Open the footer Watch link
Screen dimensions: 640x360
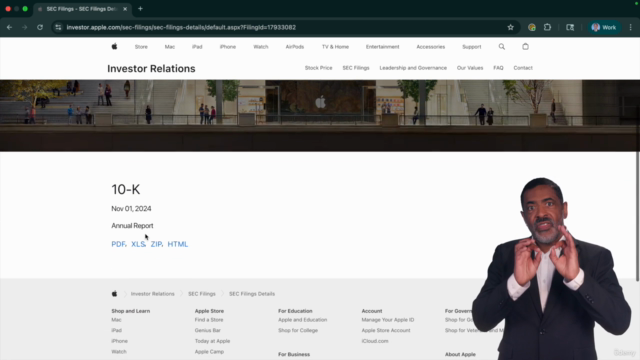click(119, 352)
